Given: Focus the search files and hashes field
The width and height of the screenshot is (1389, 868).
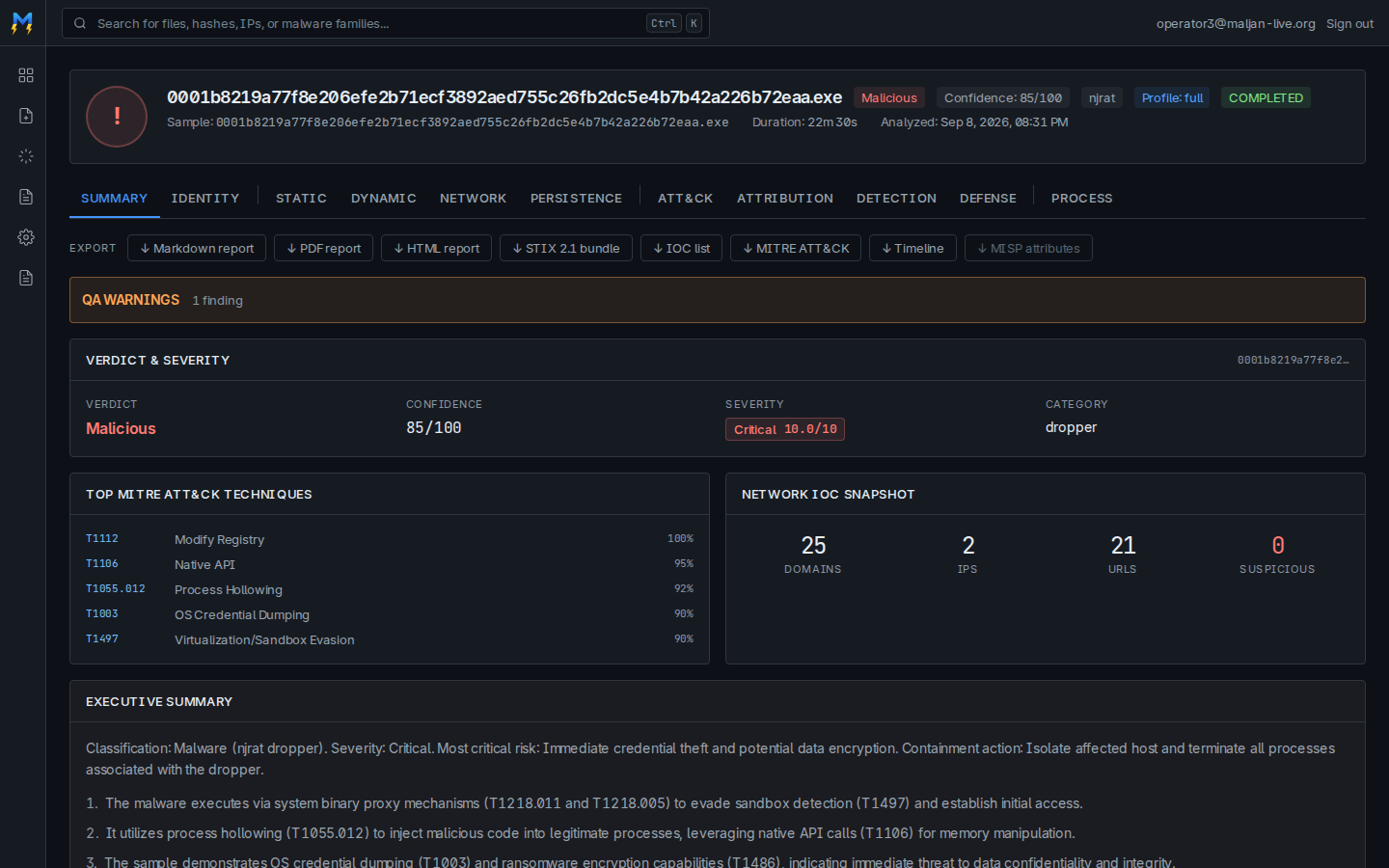Looking at the screenshot, I should point(386,23).
